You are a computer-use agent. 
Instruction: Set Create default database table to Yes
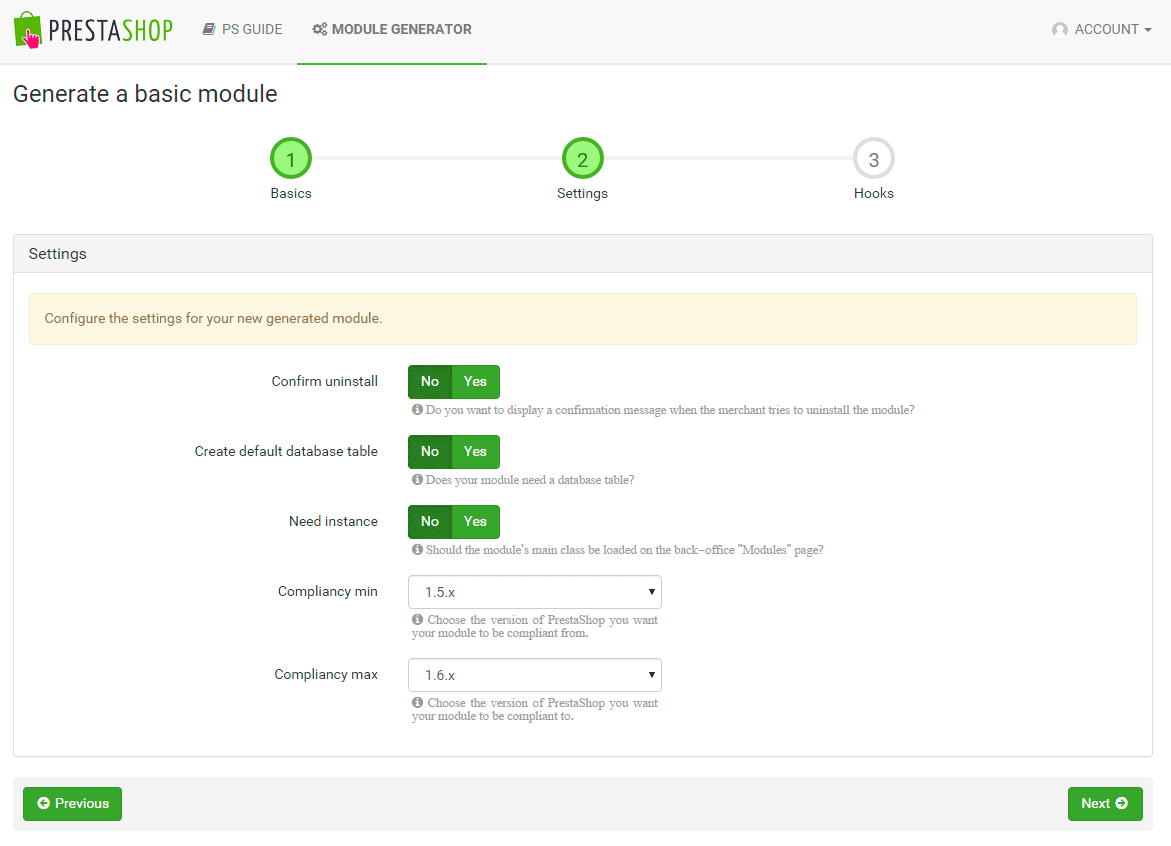[476, 452]
